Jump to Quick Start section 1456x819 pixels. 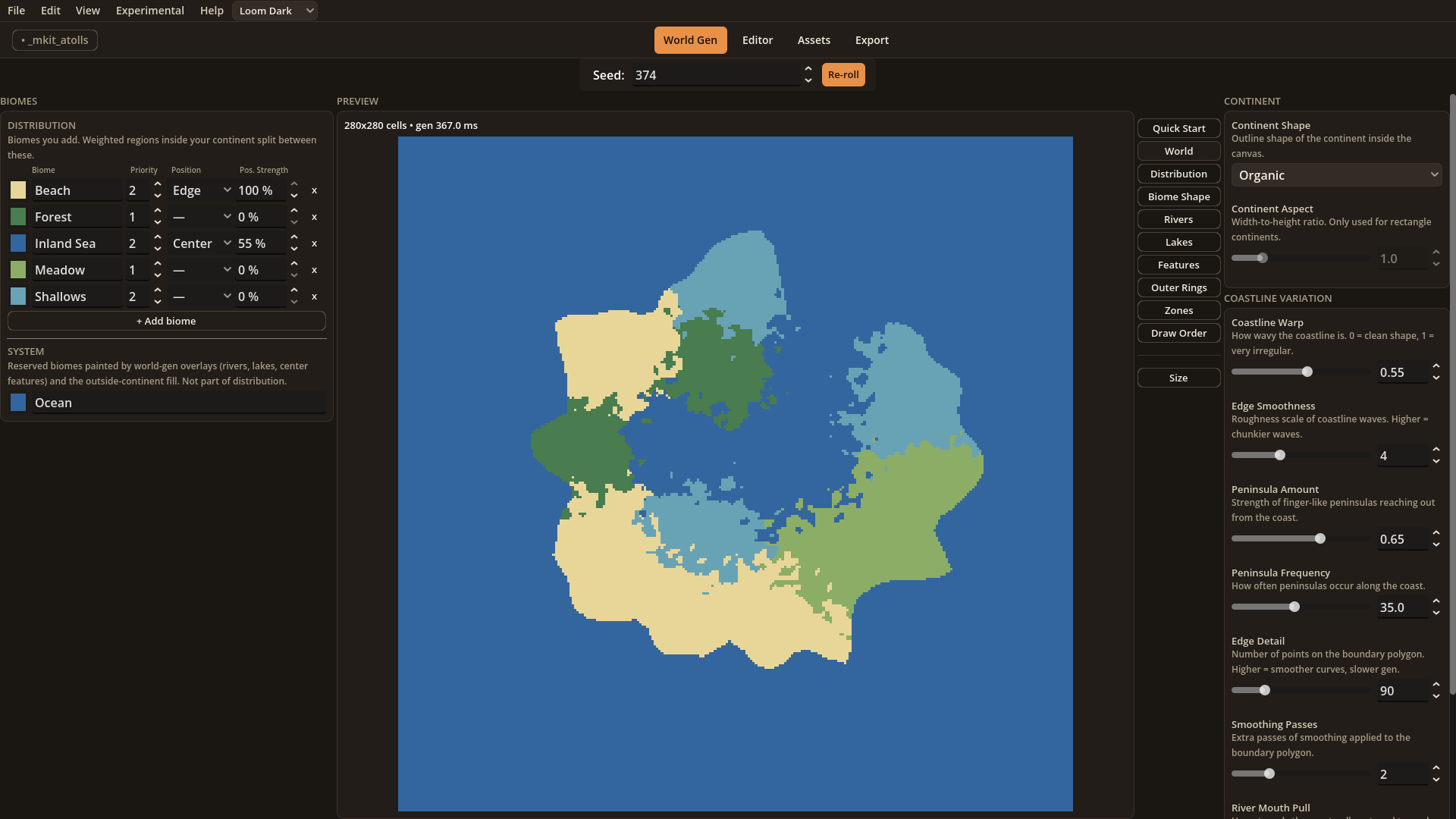point(1178,128)
